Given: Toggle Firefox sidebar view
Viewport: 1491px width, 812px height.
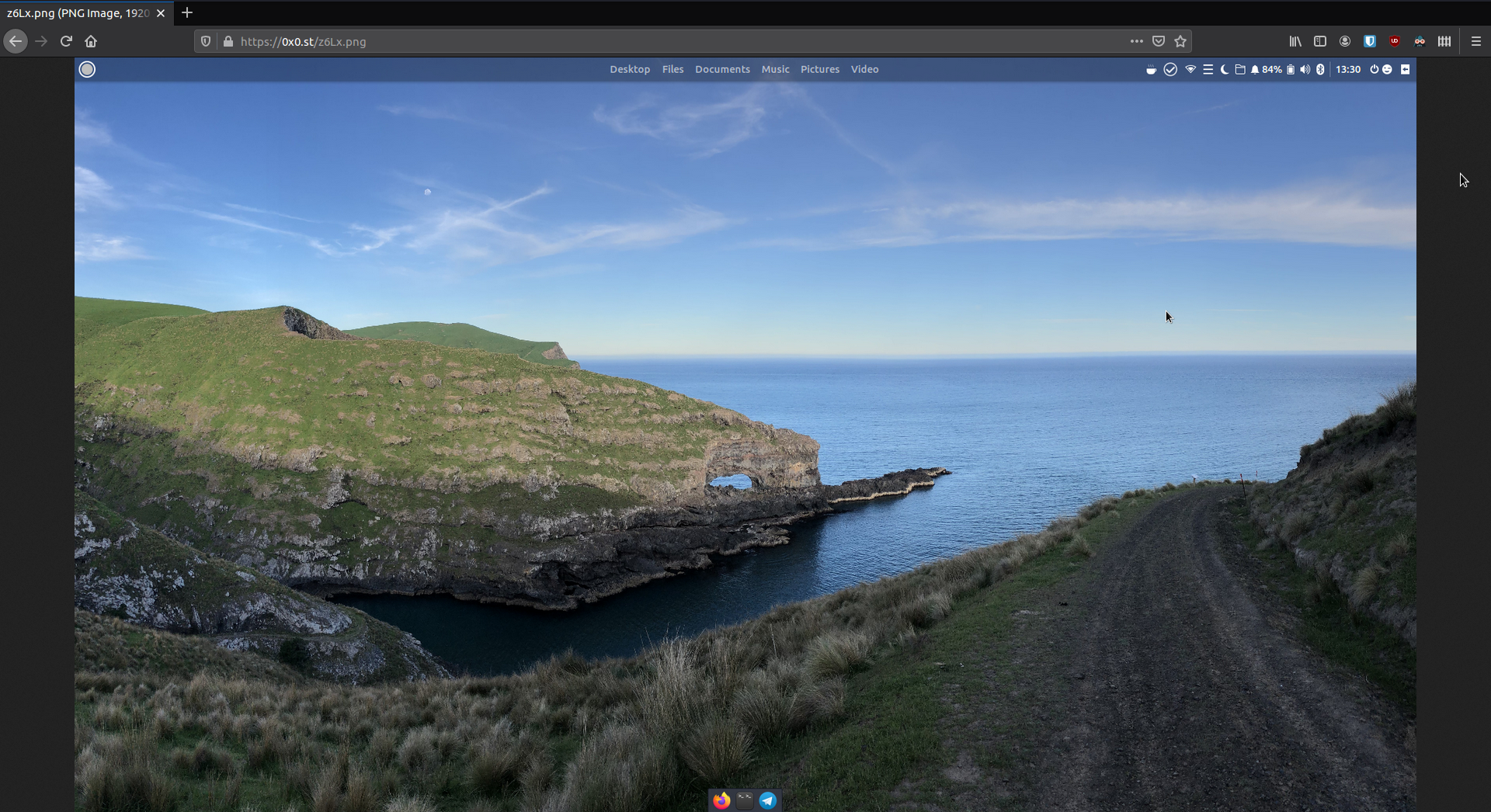Looking at the screenshot, I should (1320, 41).
